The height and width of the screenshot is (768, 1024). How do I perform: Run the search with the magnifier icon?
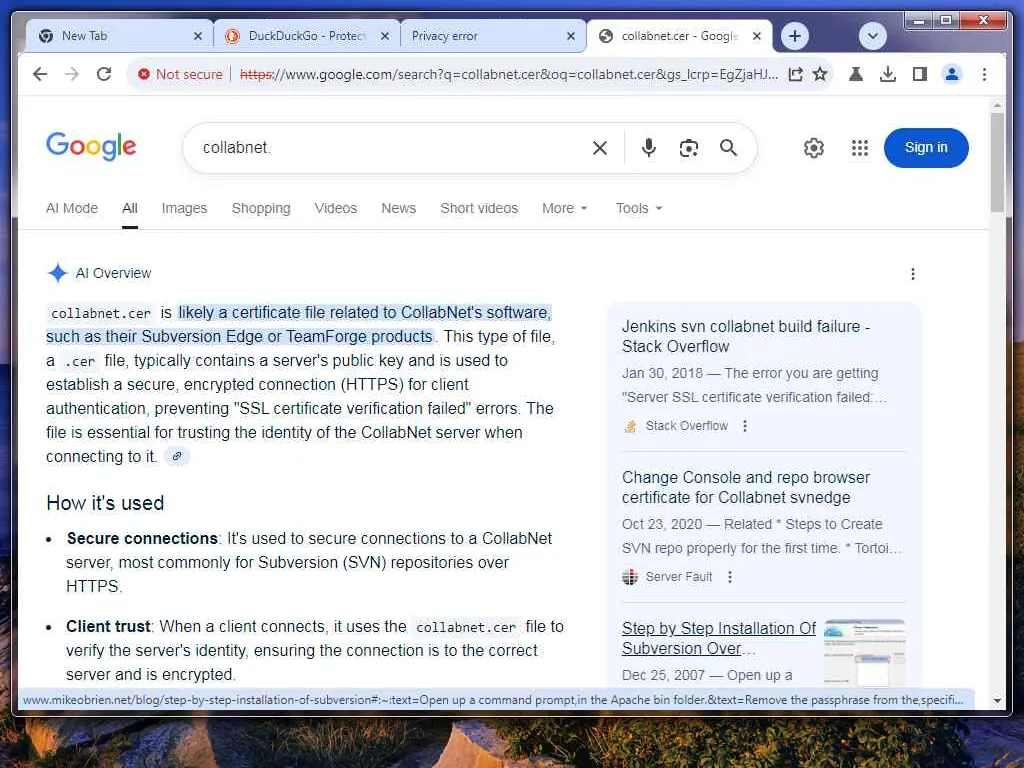pos(728,148)
